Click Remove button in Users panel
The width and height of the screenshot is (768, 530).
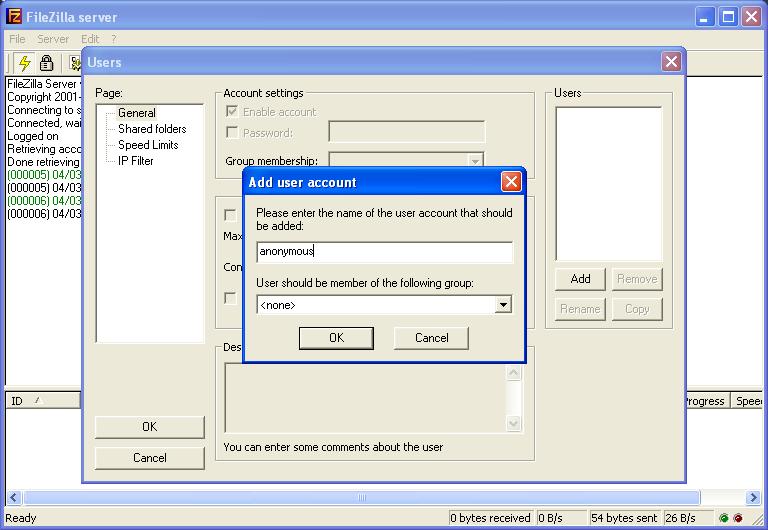click(637, 279)
